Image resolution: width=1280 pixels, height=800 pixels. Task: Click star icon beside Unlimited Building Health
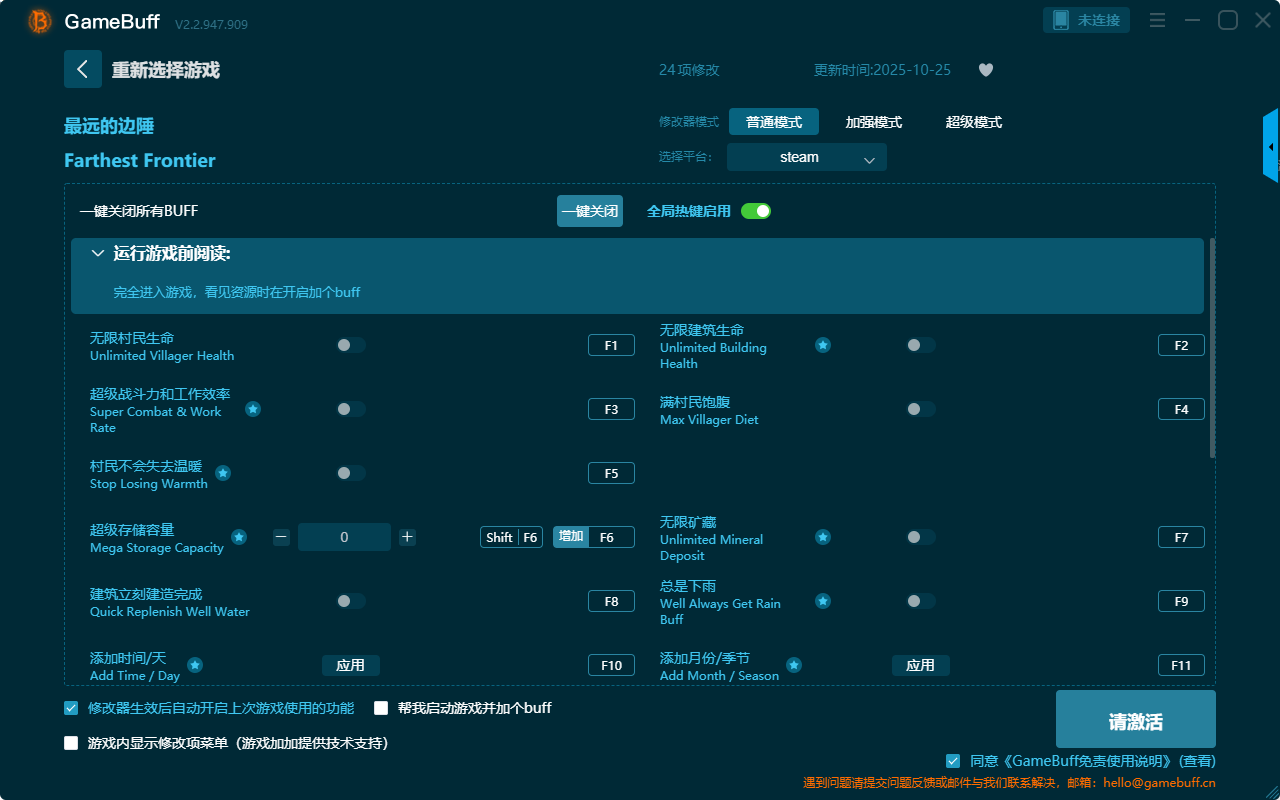[822, 345]
